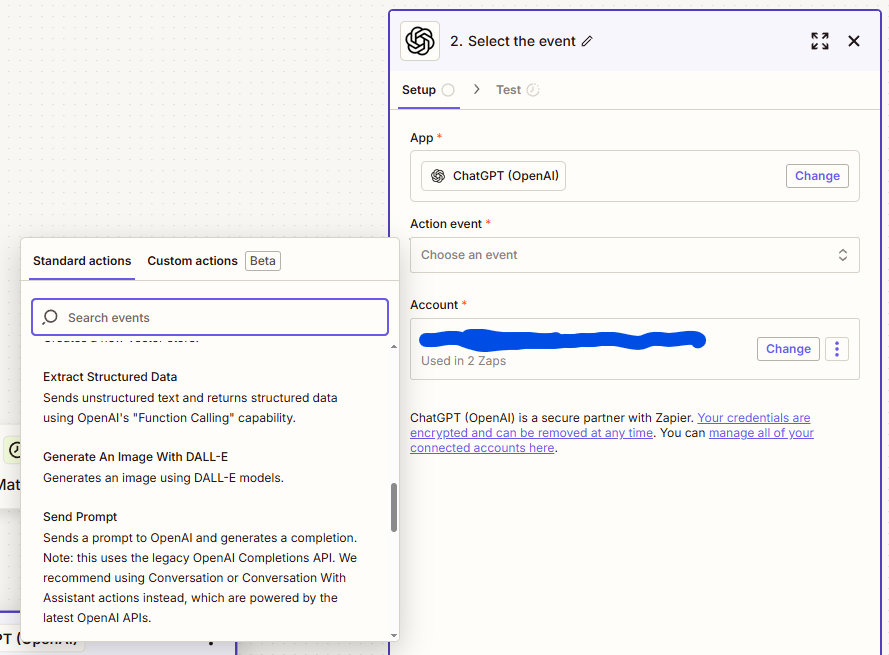This screenshot has width=889, height=655.
Task: Click the search magnifier icon
Action: coord(50,317)
